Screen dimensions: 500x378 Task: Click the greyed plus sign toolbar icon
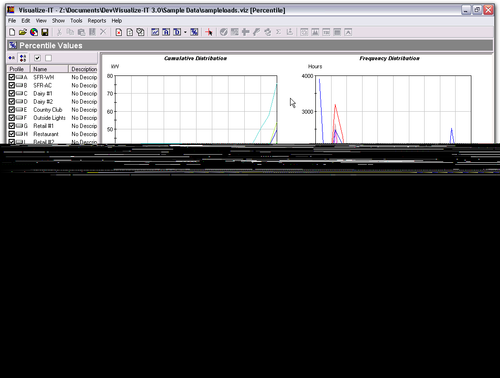(x=245, y=32)
